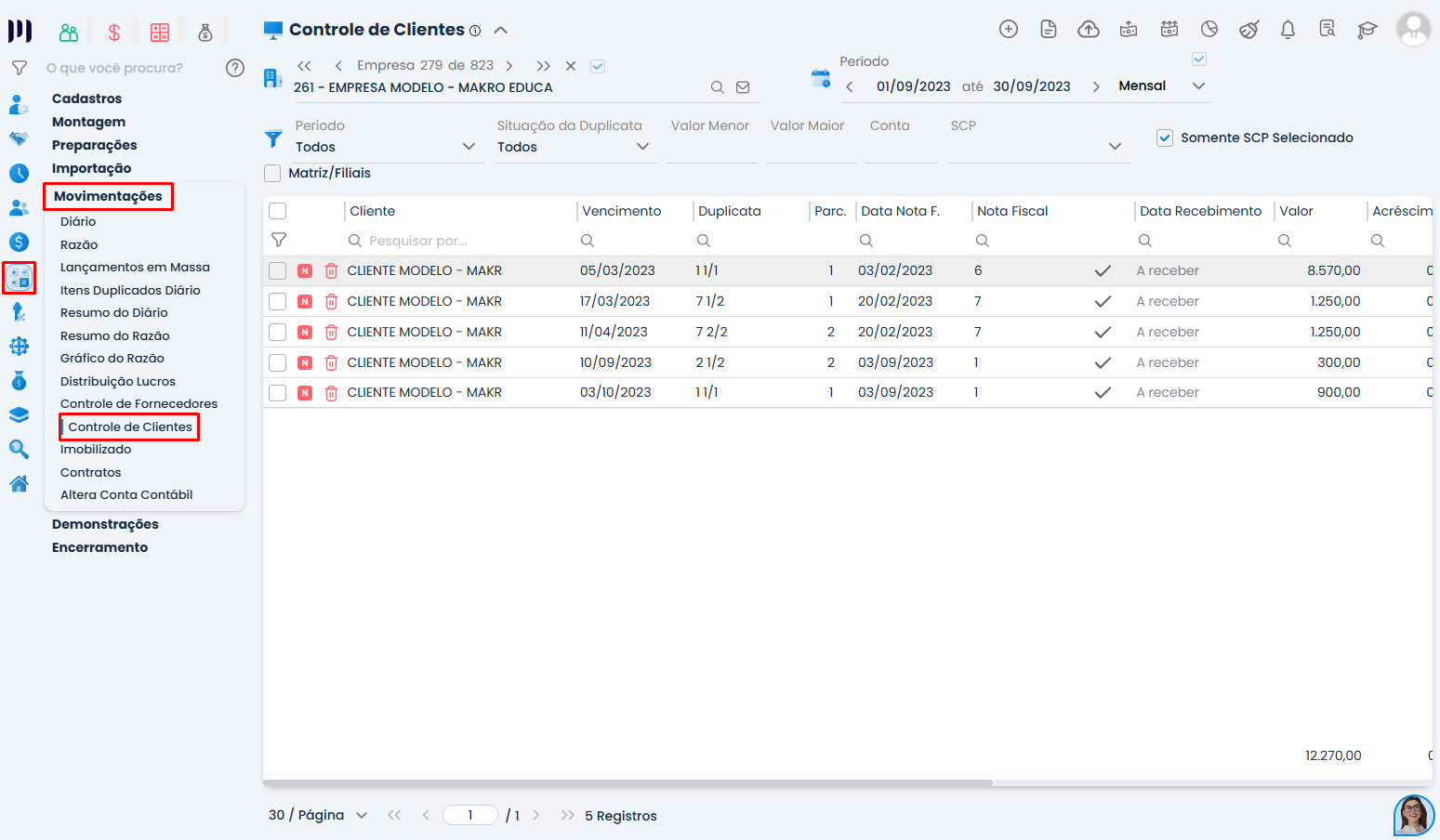Click the blue funnel filter icon
This screenshot has width=1440, height=840.
coord(273,138)
